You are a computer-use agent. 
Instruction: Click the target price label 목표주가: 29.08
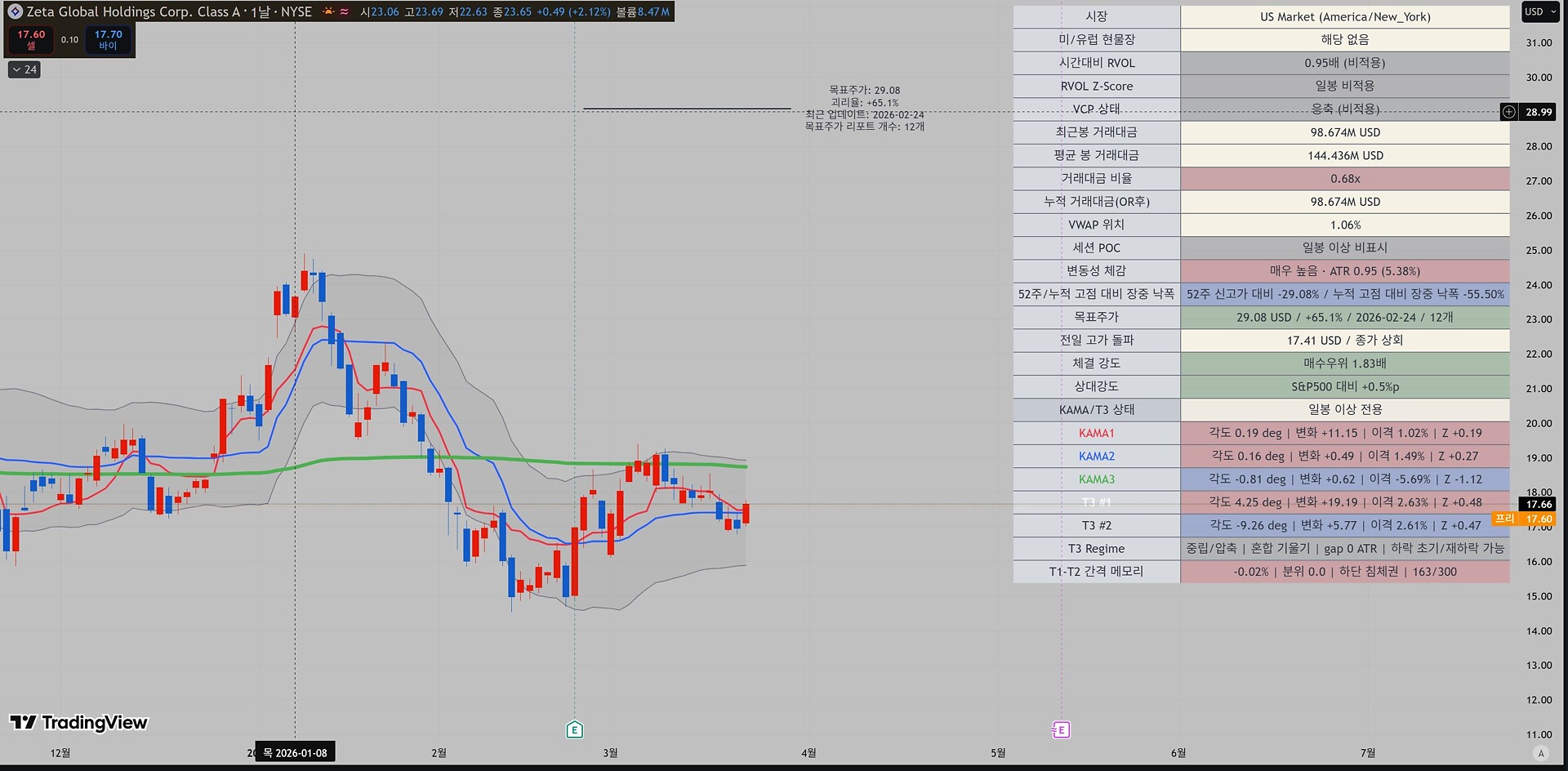coord(864,91)
